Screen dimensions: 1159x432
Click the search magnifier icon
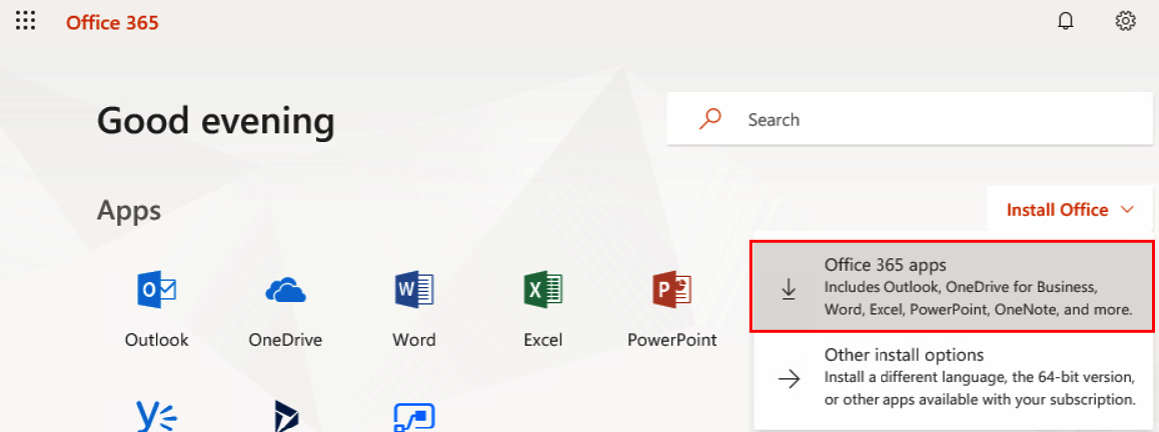[x=710, y=119]
